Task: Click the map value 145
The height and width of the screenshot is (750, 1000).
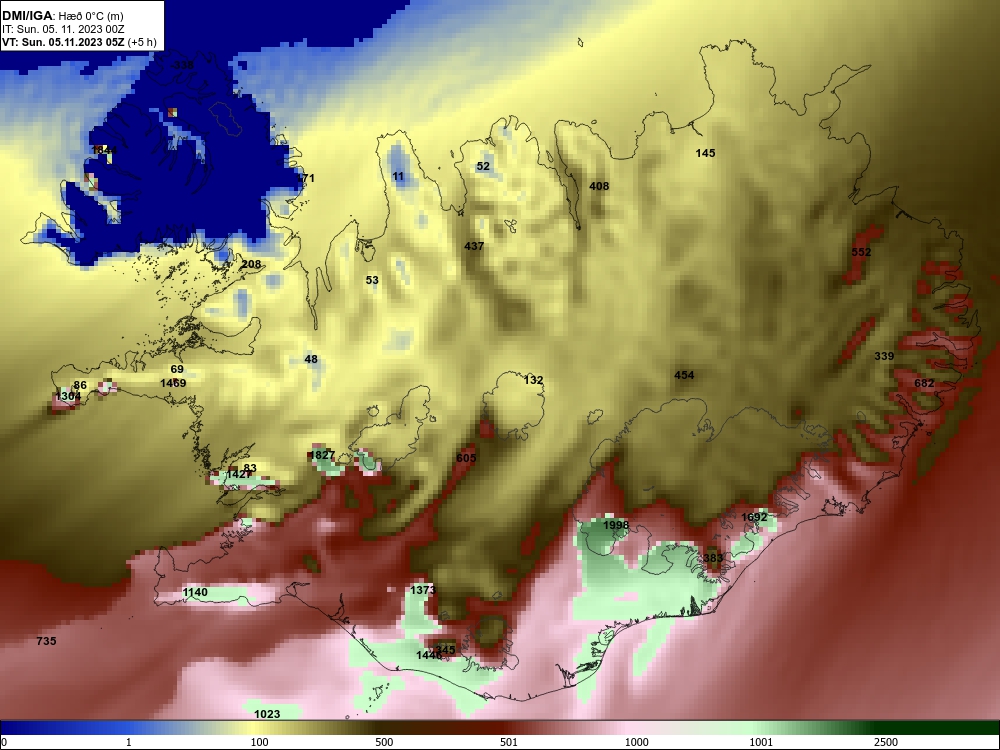Action: pyautogui.click(x=705, y=153)
